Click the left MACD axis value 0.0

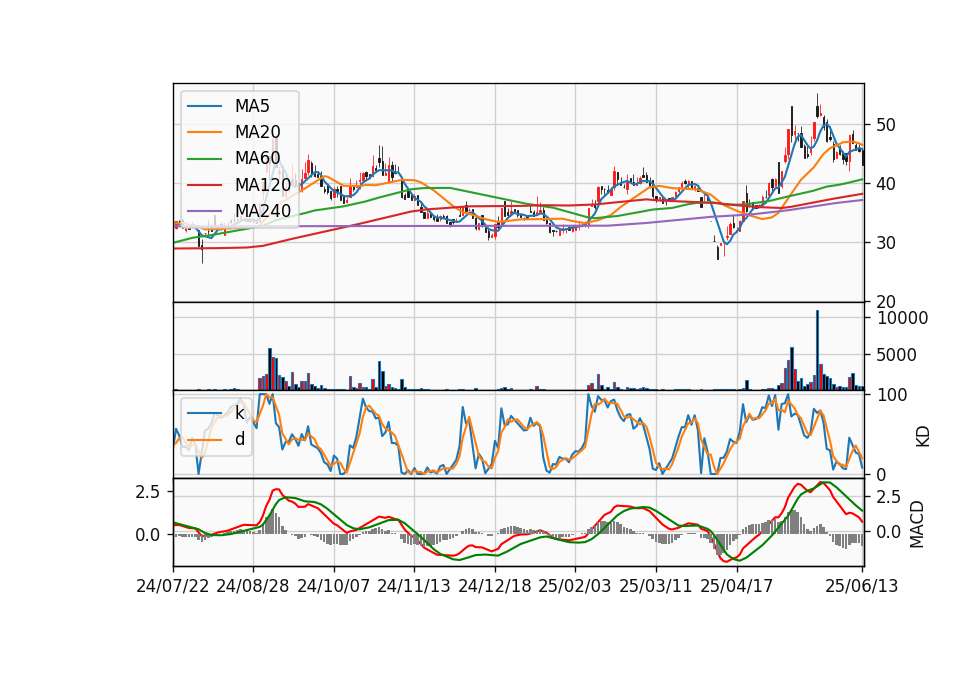tap(148, 534)
